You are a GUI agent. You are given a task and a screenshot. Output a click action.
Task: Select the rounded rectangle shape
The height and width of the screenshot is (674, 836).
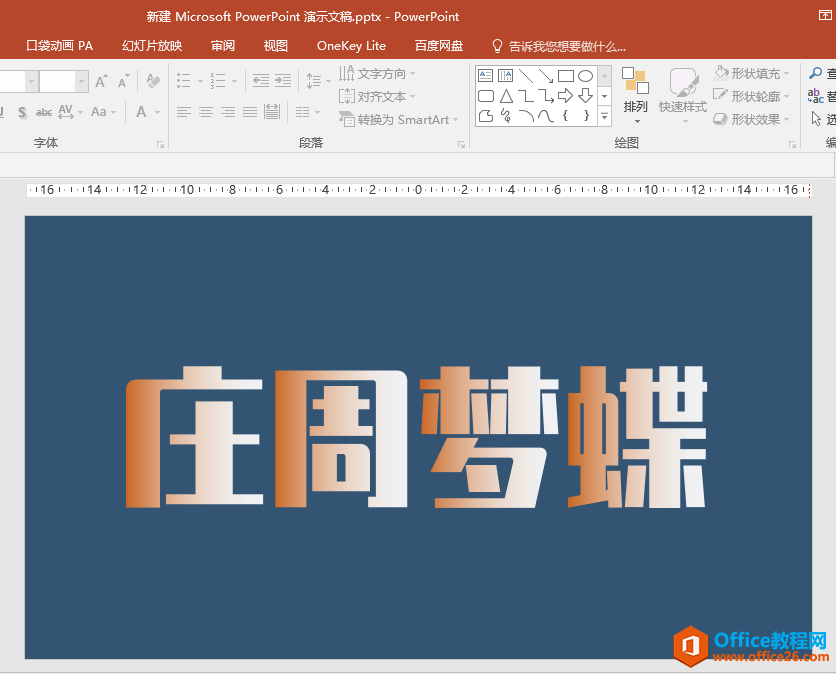(486, 96)
